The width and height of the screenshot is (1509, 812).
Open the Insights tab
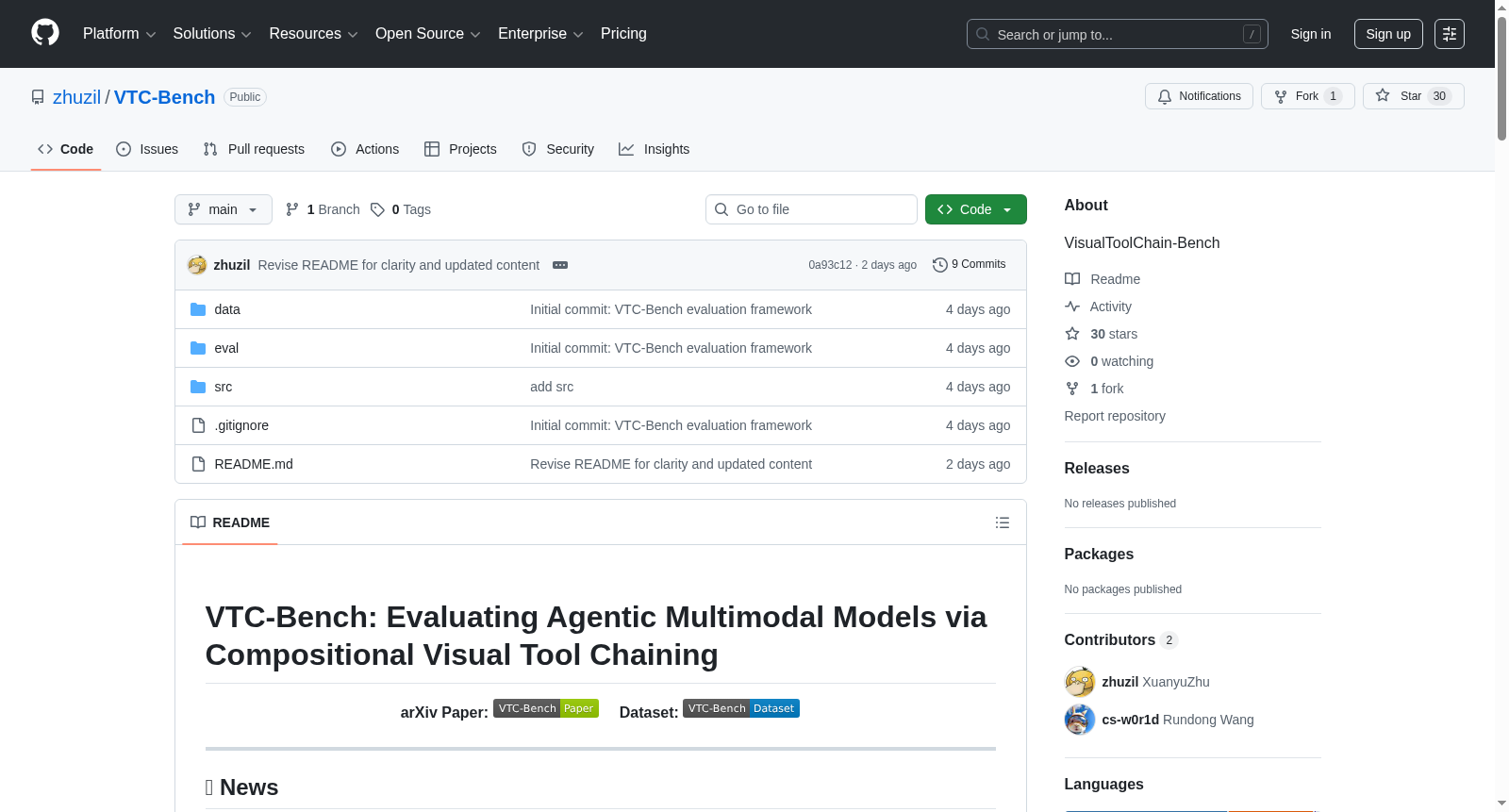pos(654,149)
